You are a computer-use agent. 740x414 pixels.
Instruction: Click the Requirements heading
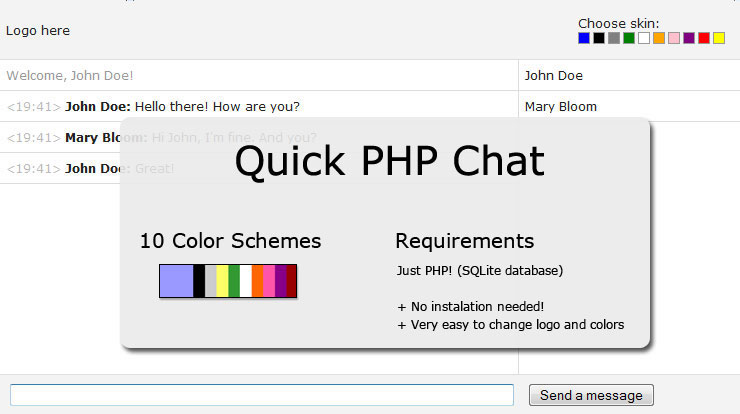[x=464, y=241]
